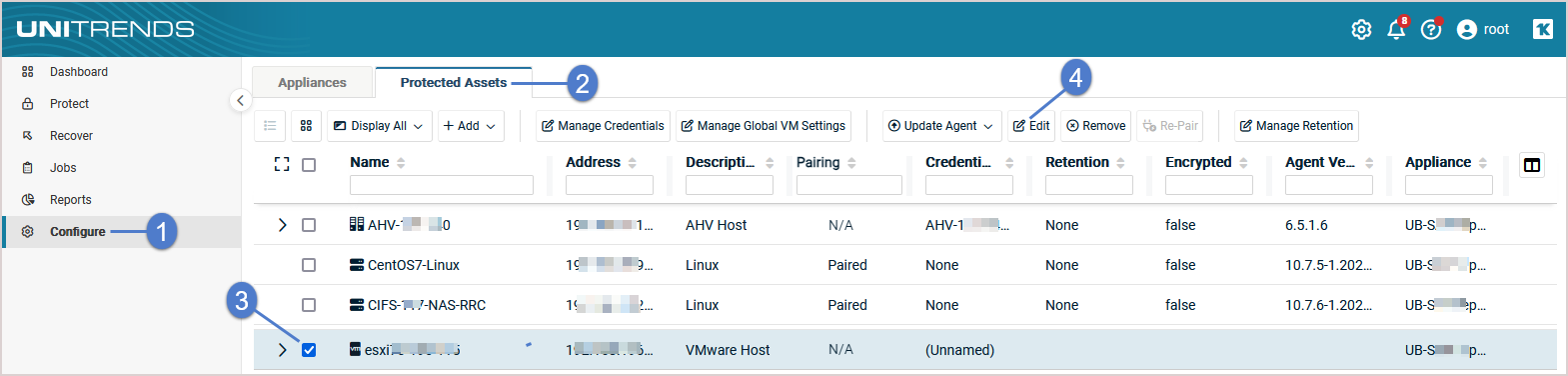The image size is (1568, 376).
Task: Open the settings gear in the header
Action: (x=1361, y=30)
